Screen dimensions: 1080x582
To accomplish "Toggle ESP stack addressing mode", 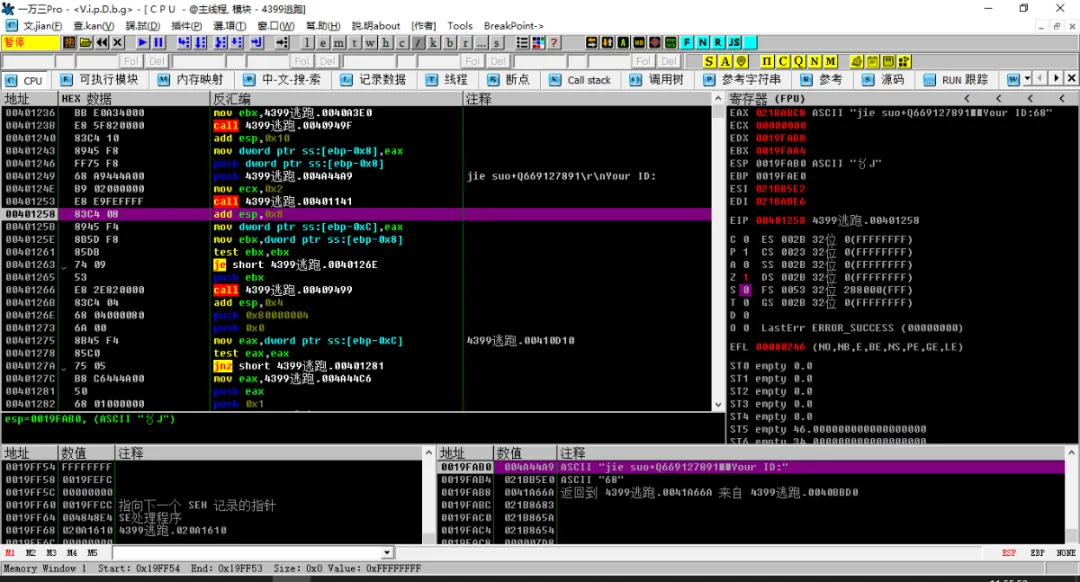I will (1010, 553).
